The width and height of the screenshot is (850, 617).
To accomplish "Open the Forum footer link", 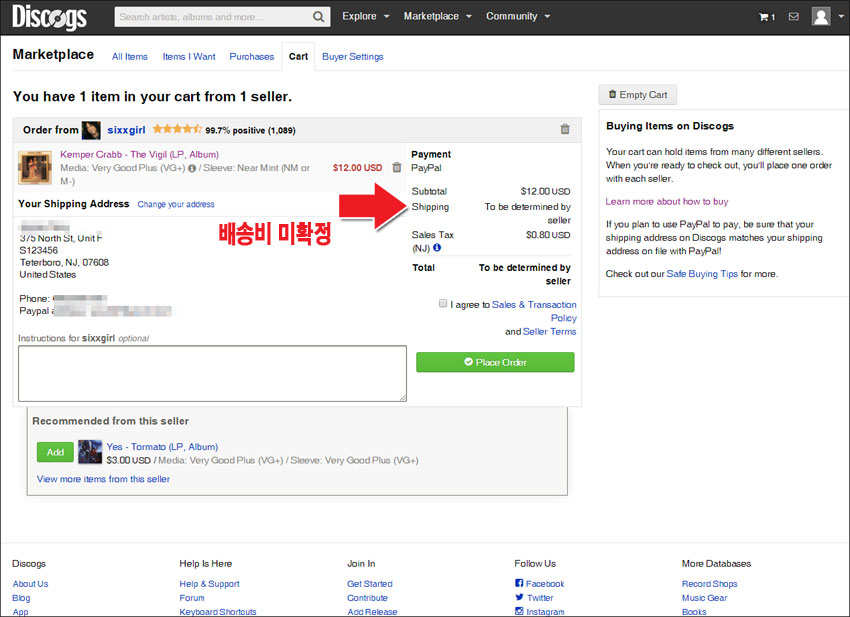I will [192, 598].
